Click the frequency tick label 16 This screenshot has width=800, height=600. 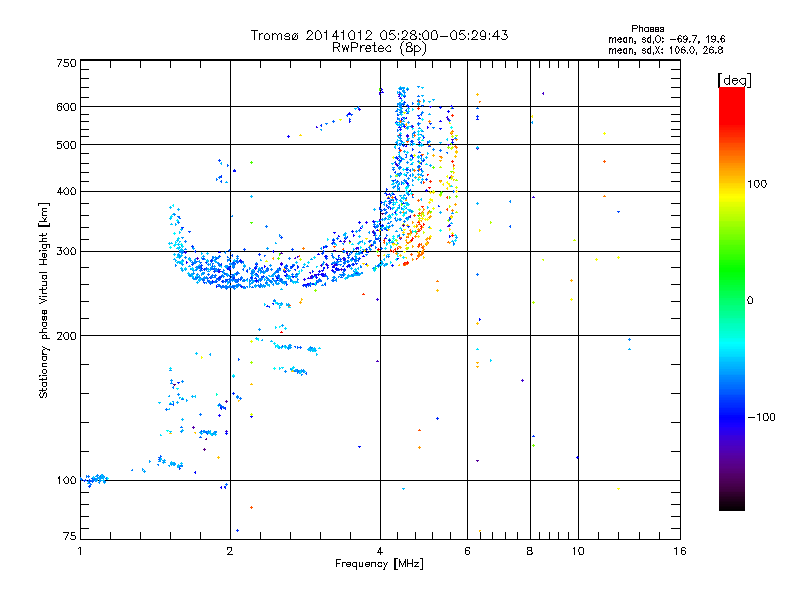pos(680,551)
